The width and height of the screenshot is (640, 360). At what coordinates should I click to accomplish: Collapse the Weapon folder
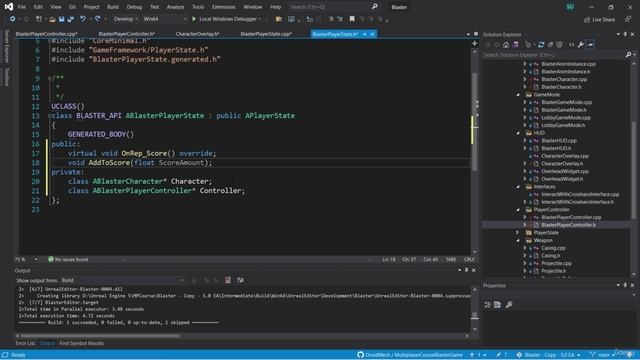click(x=518, y=240)
